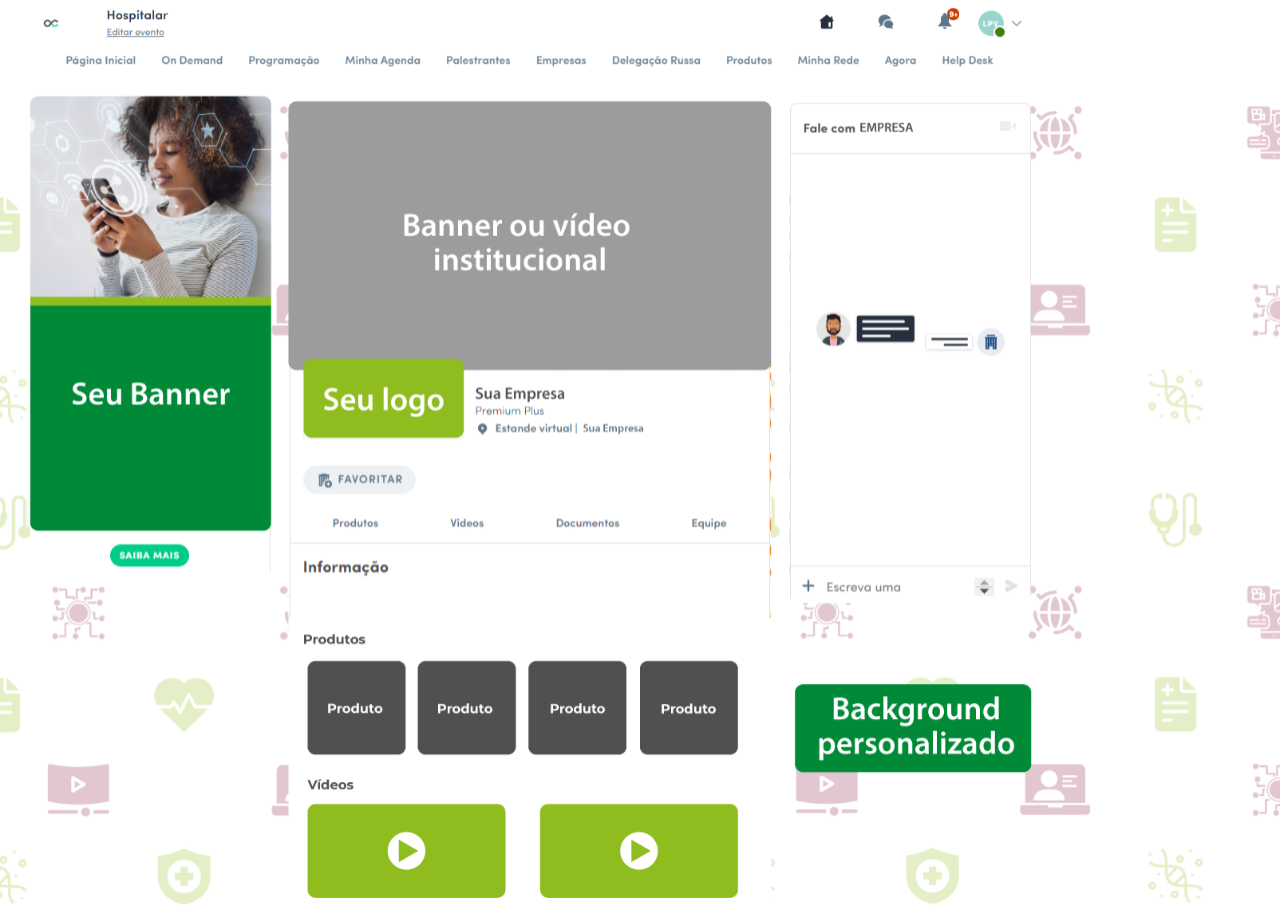Click the location pin icon by Estande virtual
Screen dimensions: 1280x909
[x=482, y=428]
